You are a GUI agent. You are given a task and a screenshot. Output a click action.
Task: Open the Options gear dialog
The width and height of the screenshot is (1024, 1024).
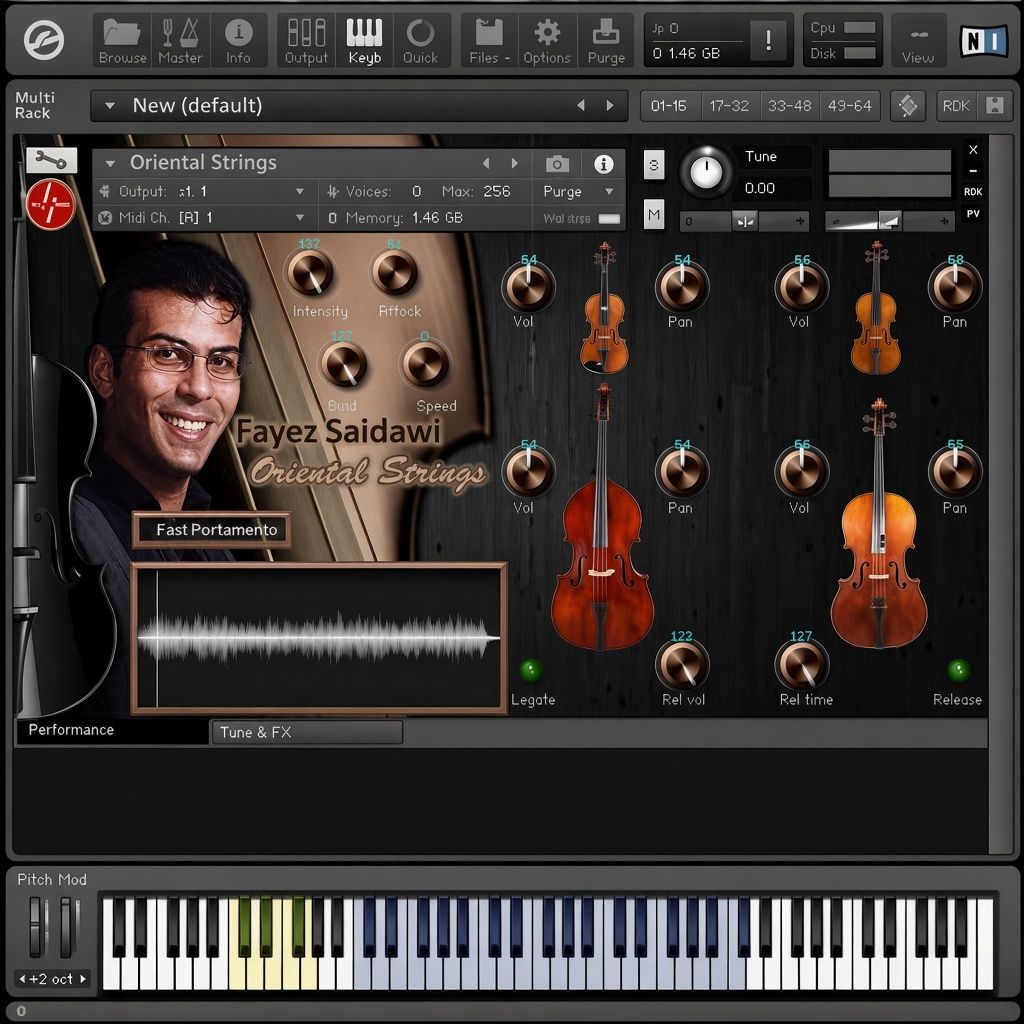pyautogui.click(x=547, y=40)
